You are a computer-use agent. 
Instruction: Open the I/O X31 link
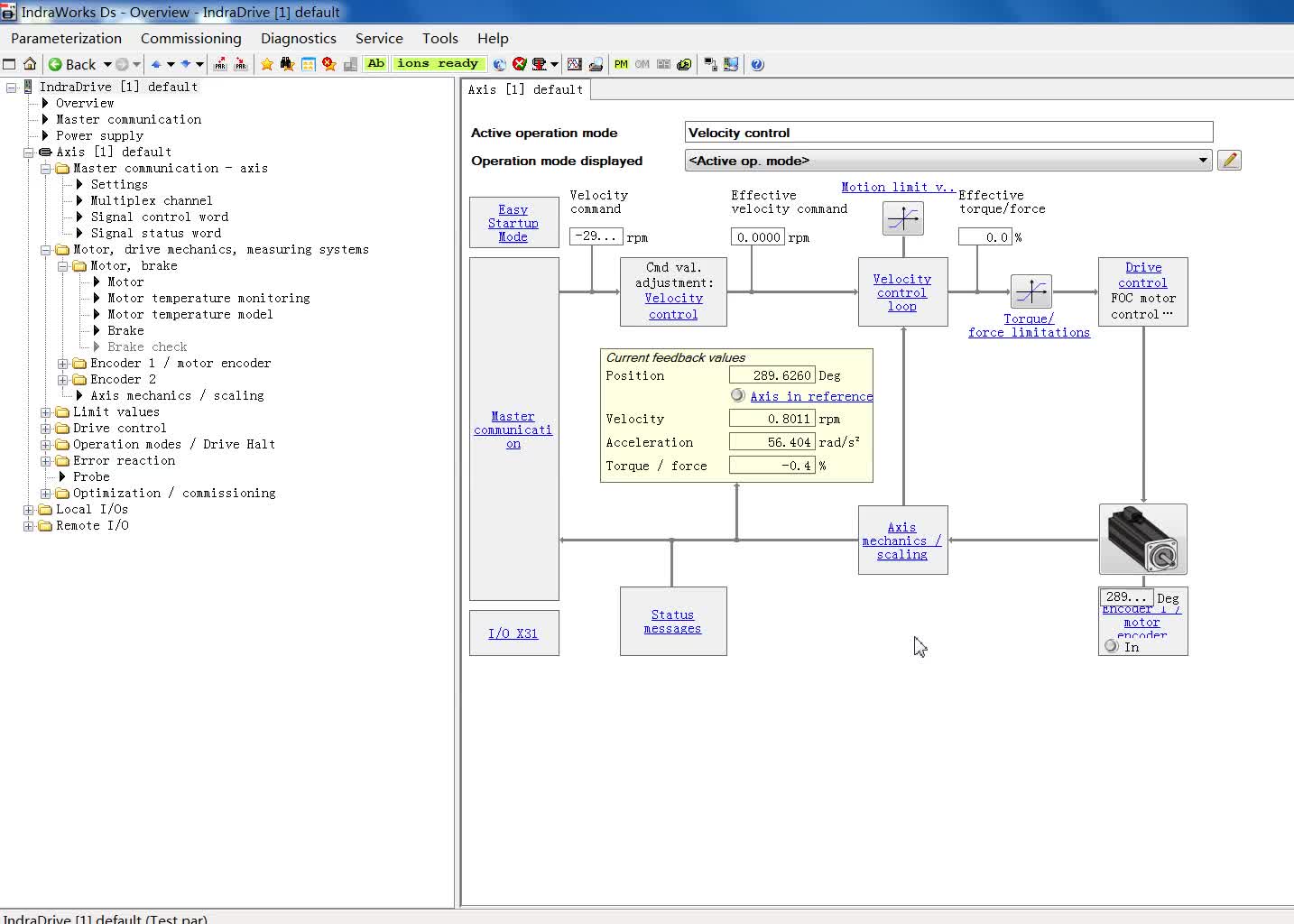[513, 633]
